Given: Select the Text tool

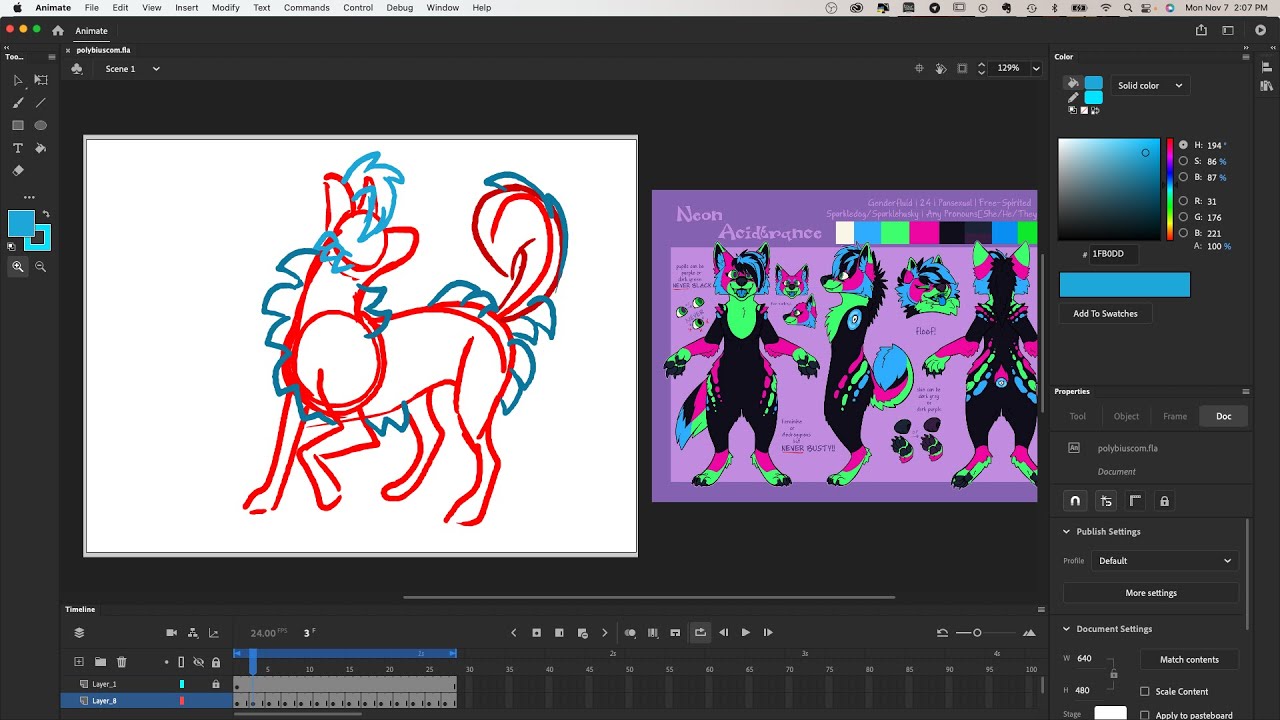Looking at the screenshot, I should click(18, 148).
